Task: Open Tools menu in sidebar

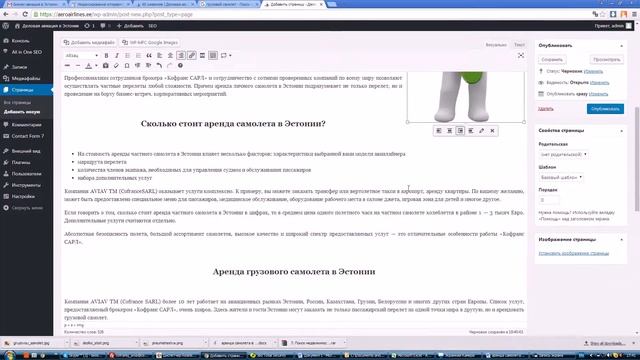Action: 27,185
